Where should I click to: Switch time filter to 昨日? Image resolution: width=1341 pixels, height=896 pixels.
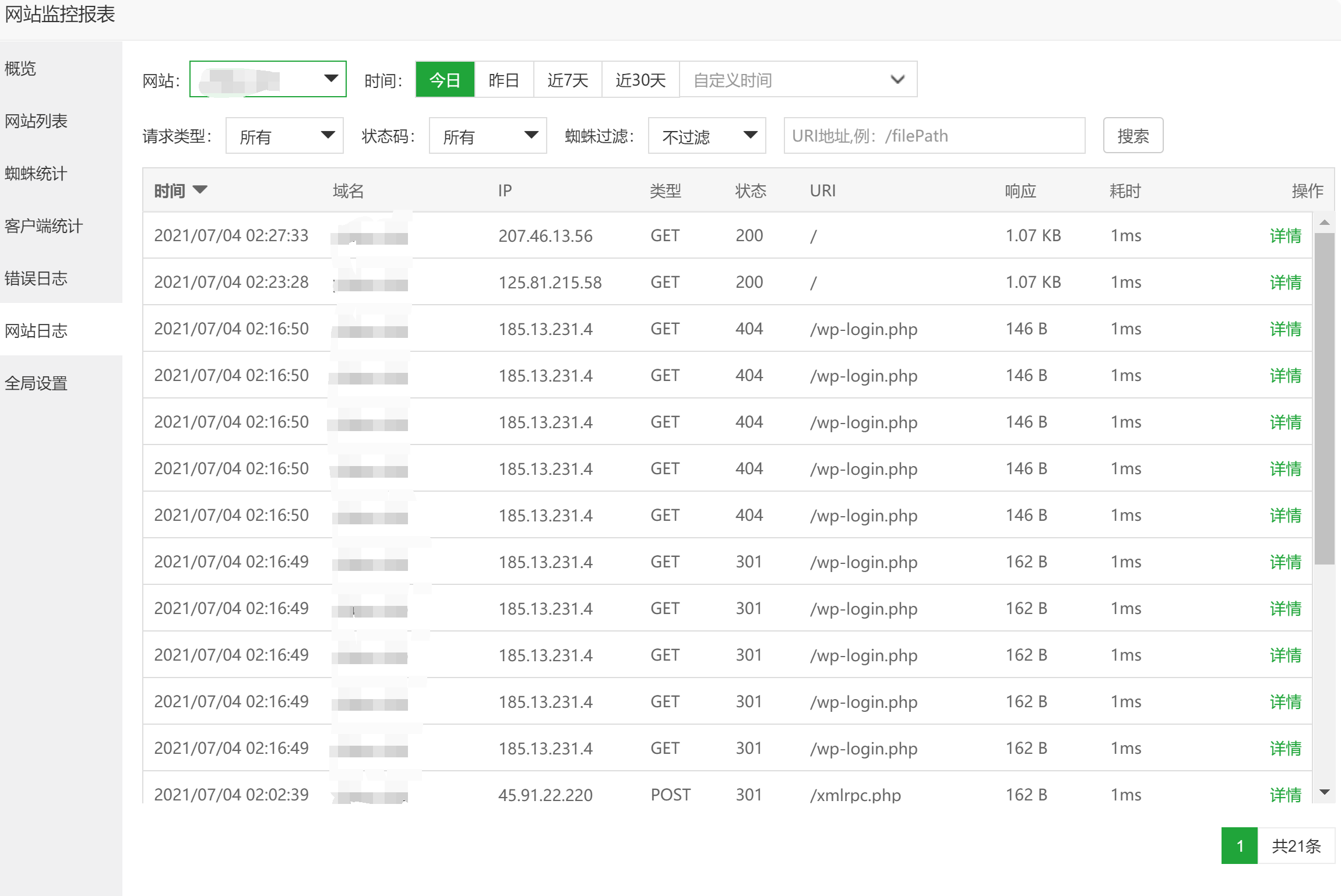point(504,79)
